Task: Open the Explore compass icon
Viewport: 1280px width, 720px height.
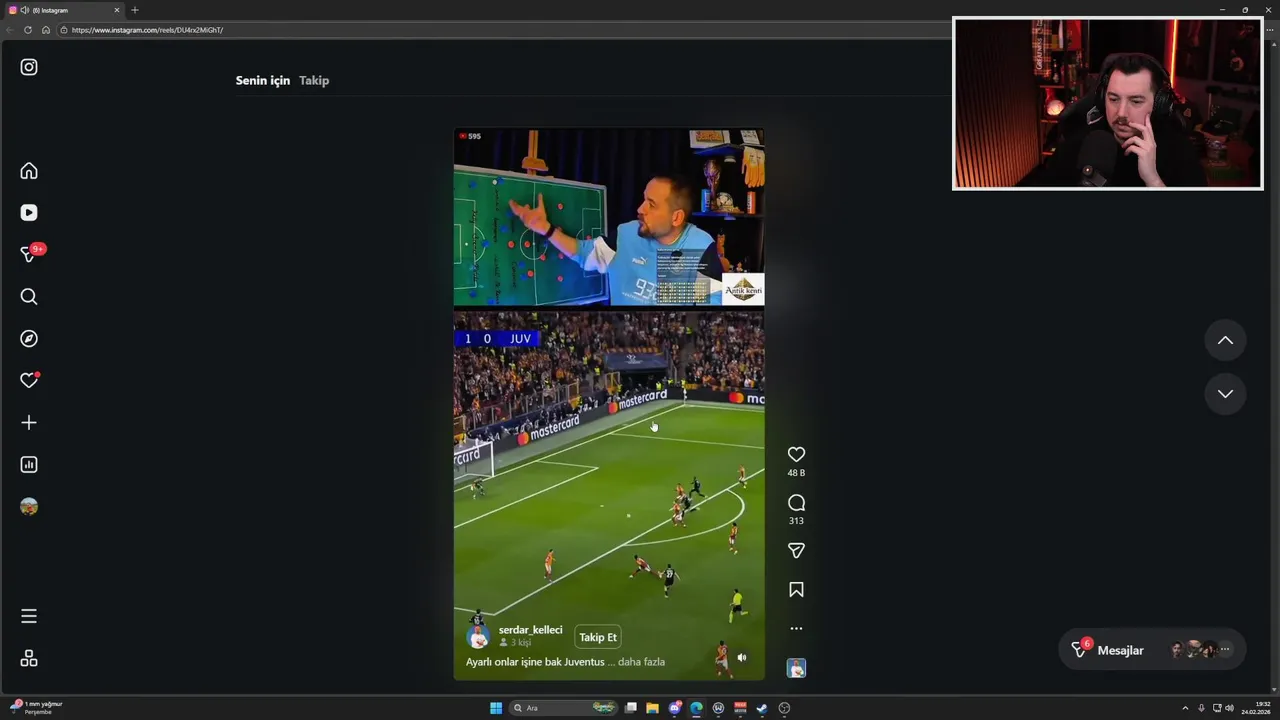Action: pyautogui.click(x=29, y=339)
